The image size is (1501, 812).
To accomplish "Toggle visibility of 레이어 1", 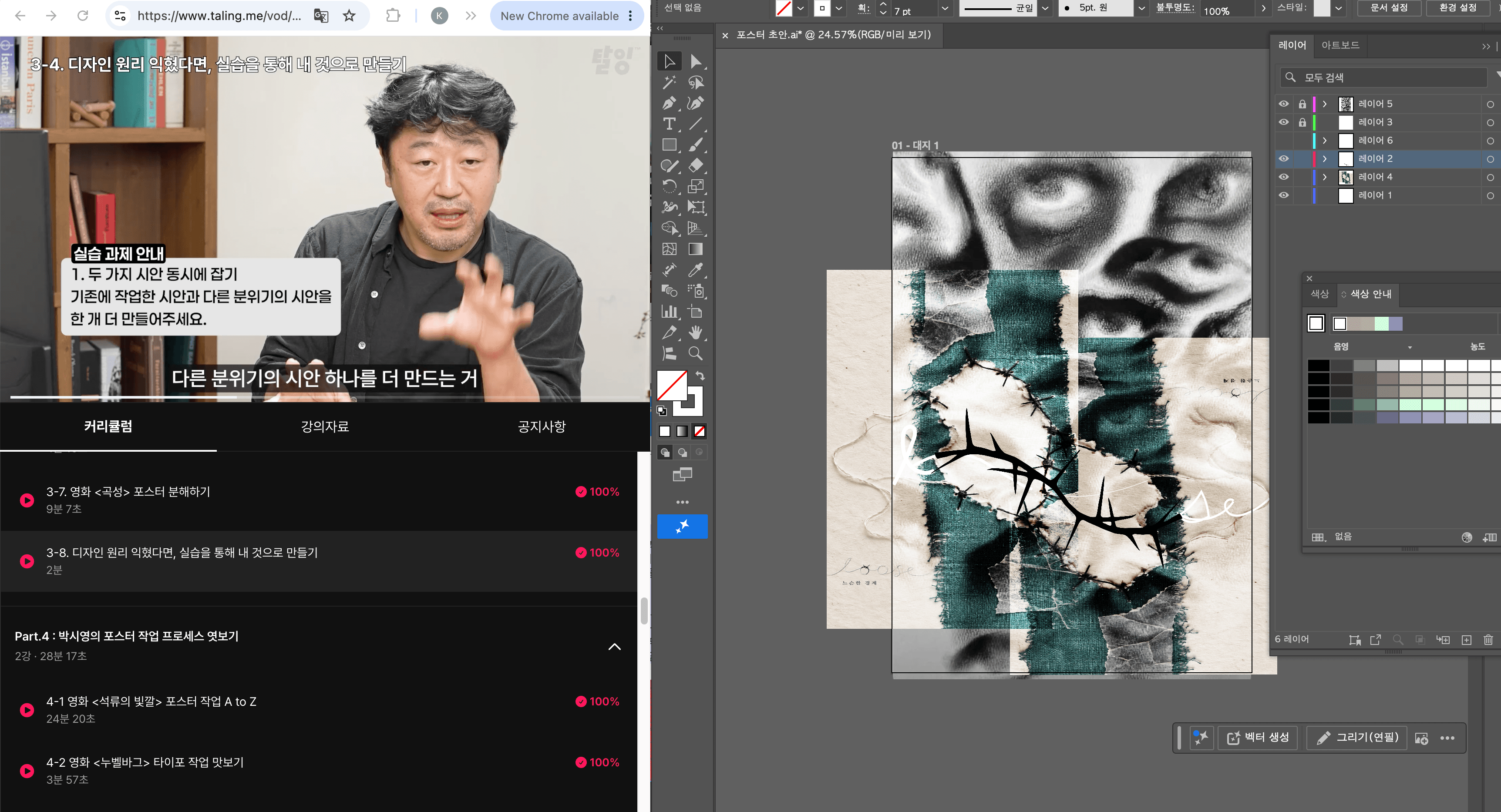I will click(1284, 195).
